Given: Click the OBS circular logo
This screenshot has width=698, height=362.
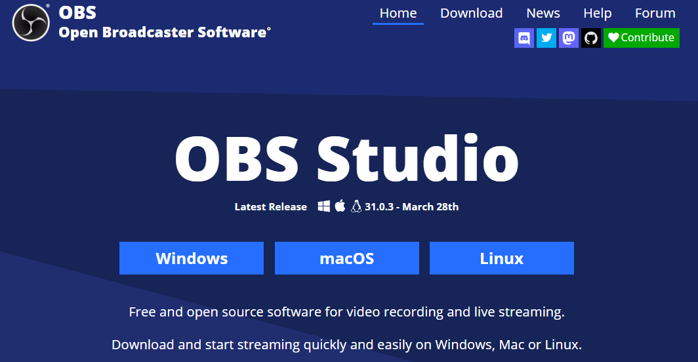Looking at the screenshot, I should 31,23.
